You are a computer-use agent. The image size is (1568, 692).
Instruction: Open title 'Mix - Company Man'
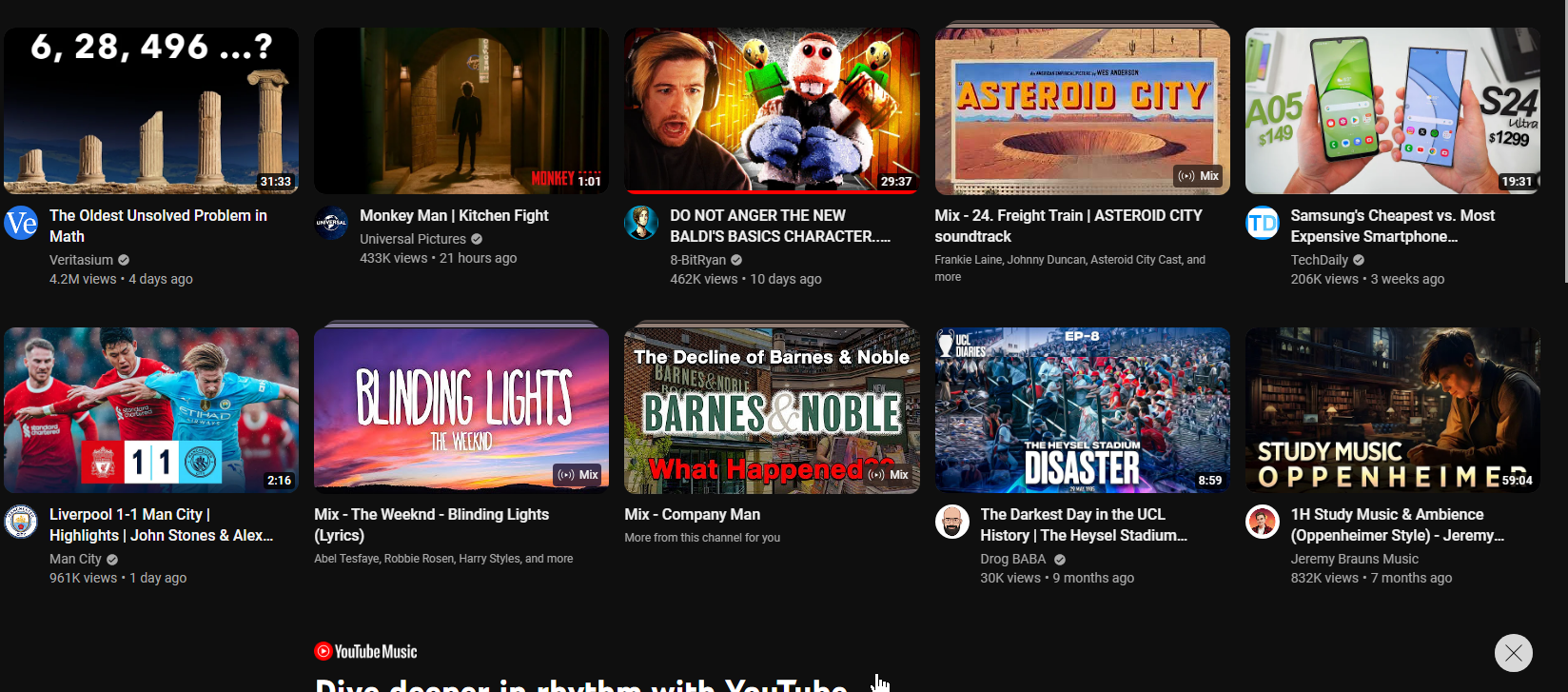tap(693, 515)
